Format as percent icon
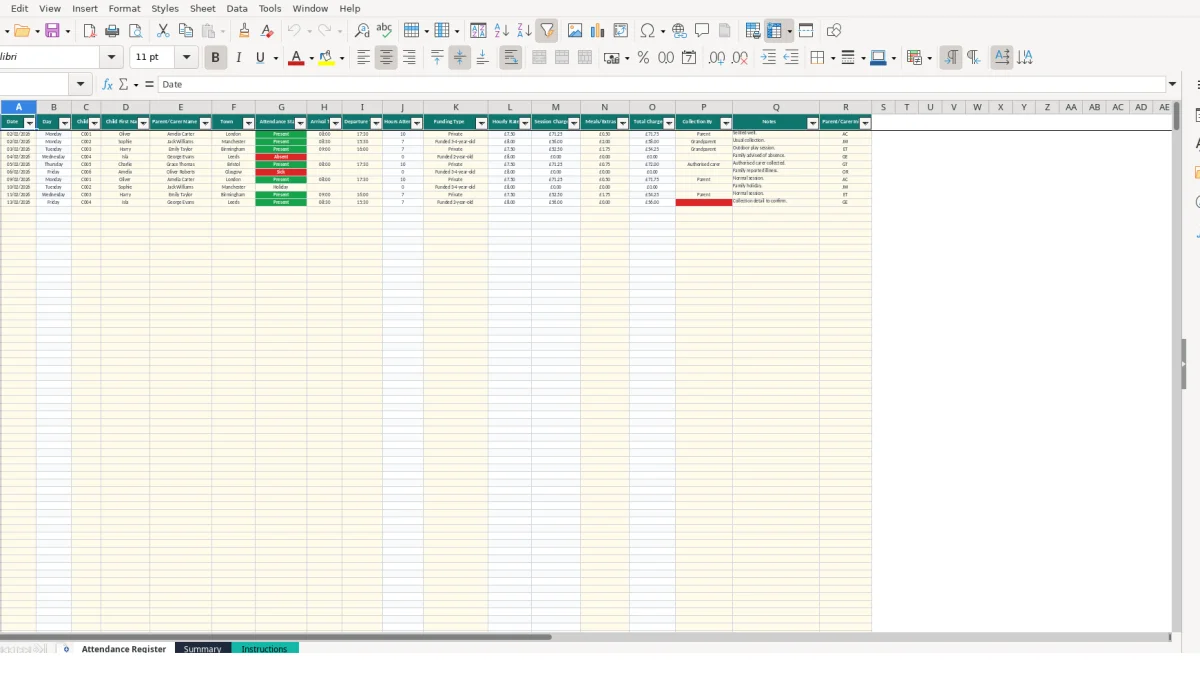Screen dimensions: 1200x675 tap(643, 58)
